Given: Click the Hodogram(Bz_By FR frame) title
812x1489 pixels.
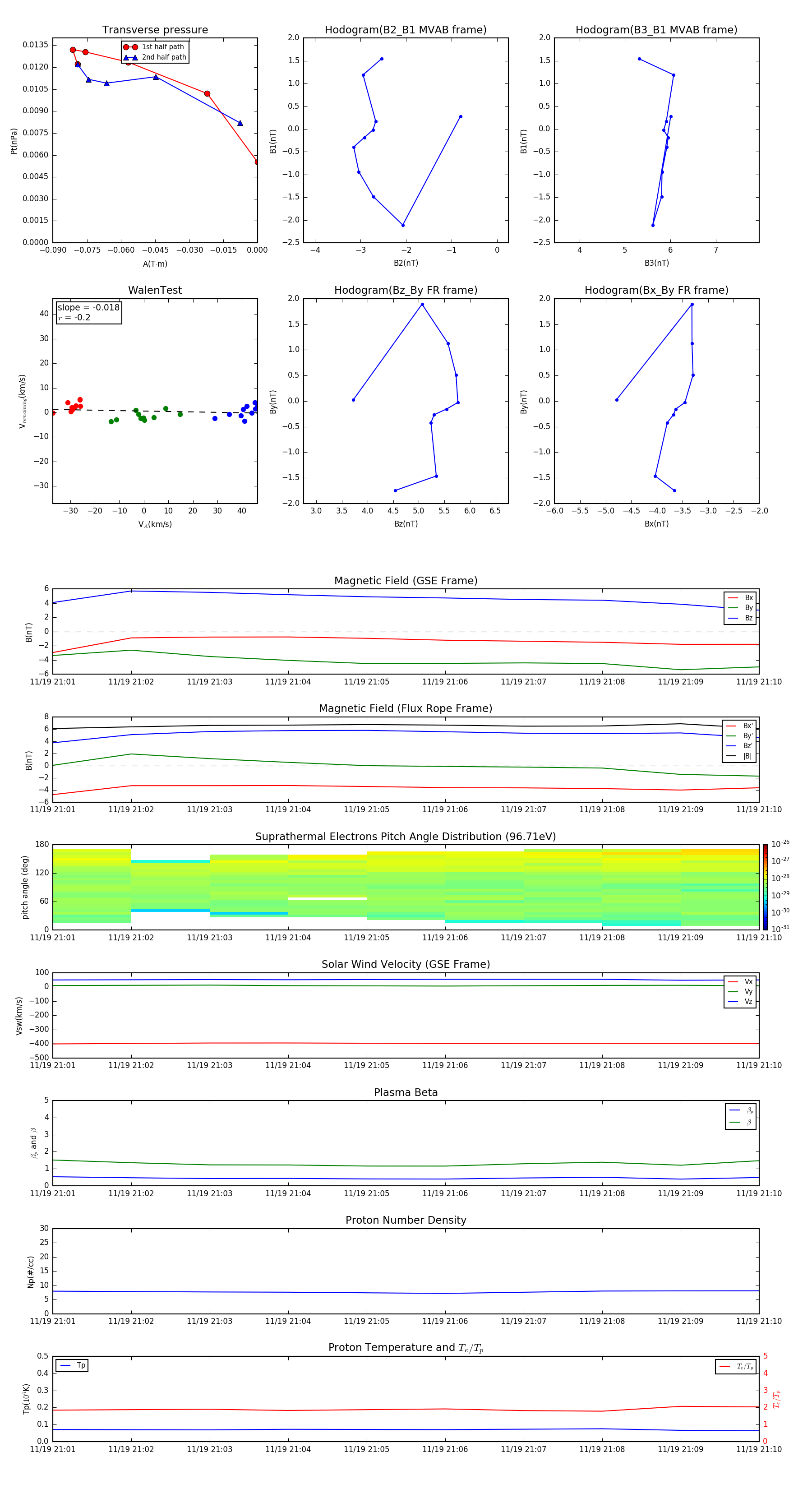Looking at the screenshot, I should point(406,290).
